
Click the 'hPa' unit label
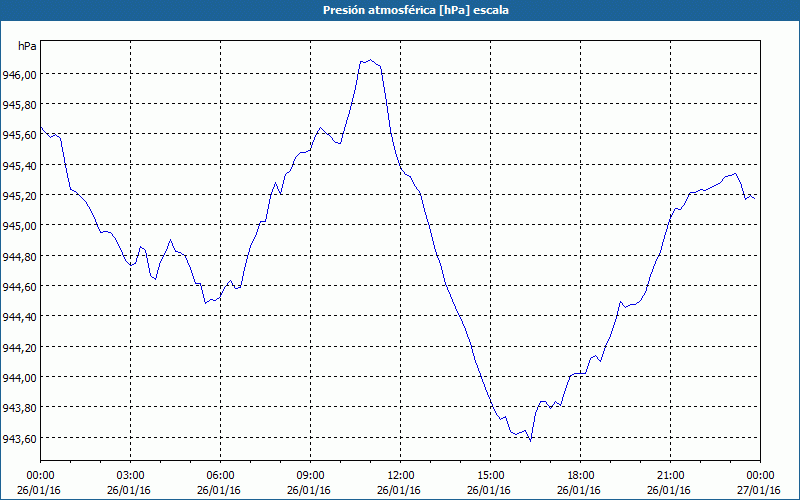27,46
